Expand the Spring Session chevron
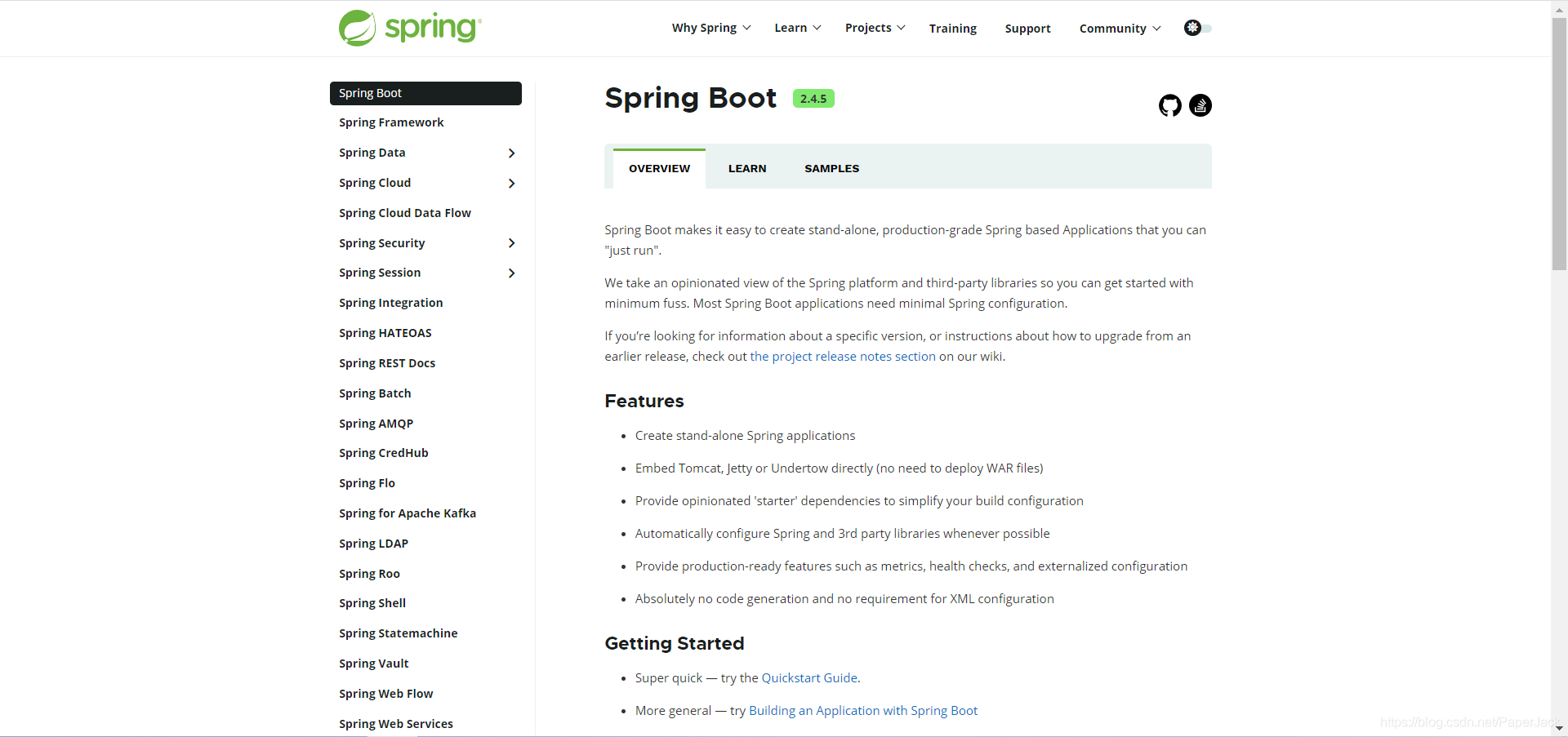This screenshot has width=1568, height=737. click(512, 273)
